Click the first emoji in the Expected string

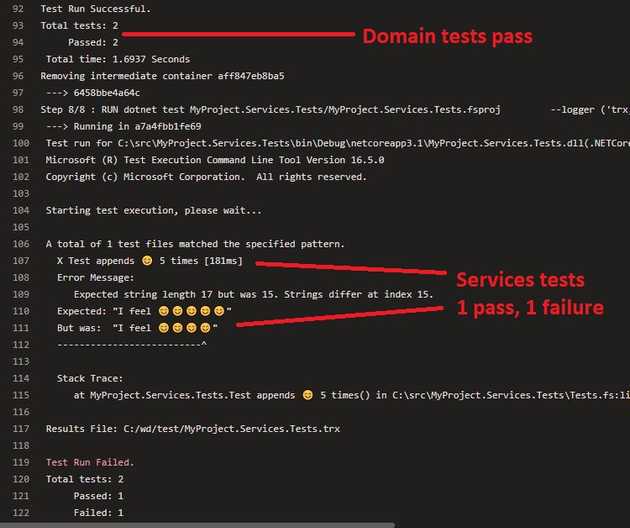coord(164,312)
